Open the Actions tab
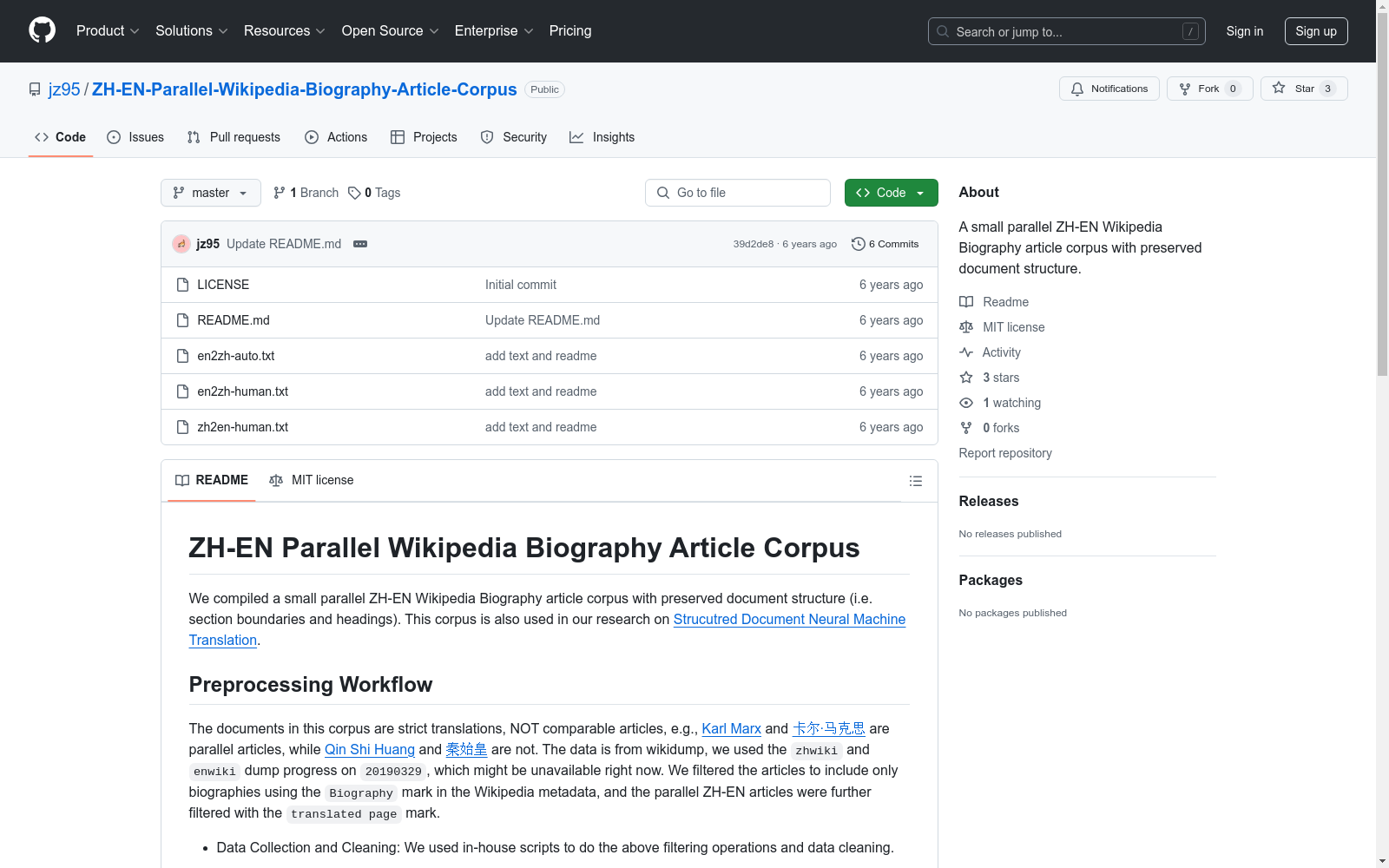Viewport: 1389px width, 868px height. (336, 137)
